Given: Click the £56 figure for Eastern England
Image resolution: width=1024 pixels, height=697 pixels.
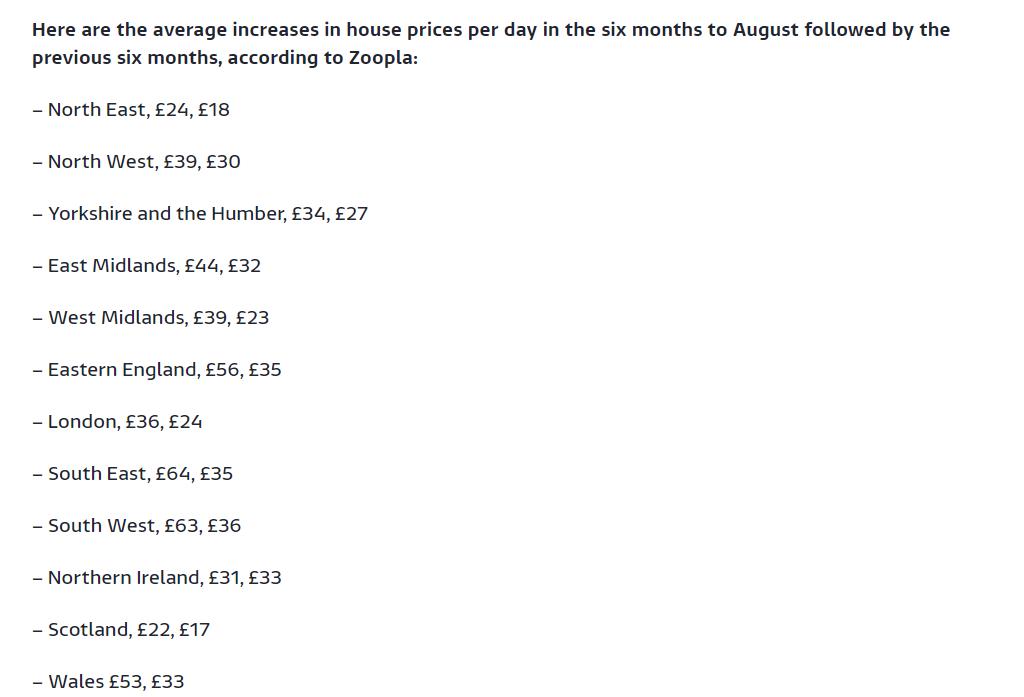Looking at the screenshot, I should pyautogui.click(x=222, y=370).
